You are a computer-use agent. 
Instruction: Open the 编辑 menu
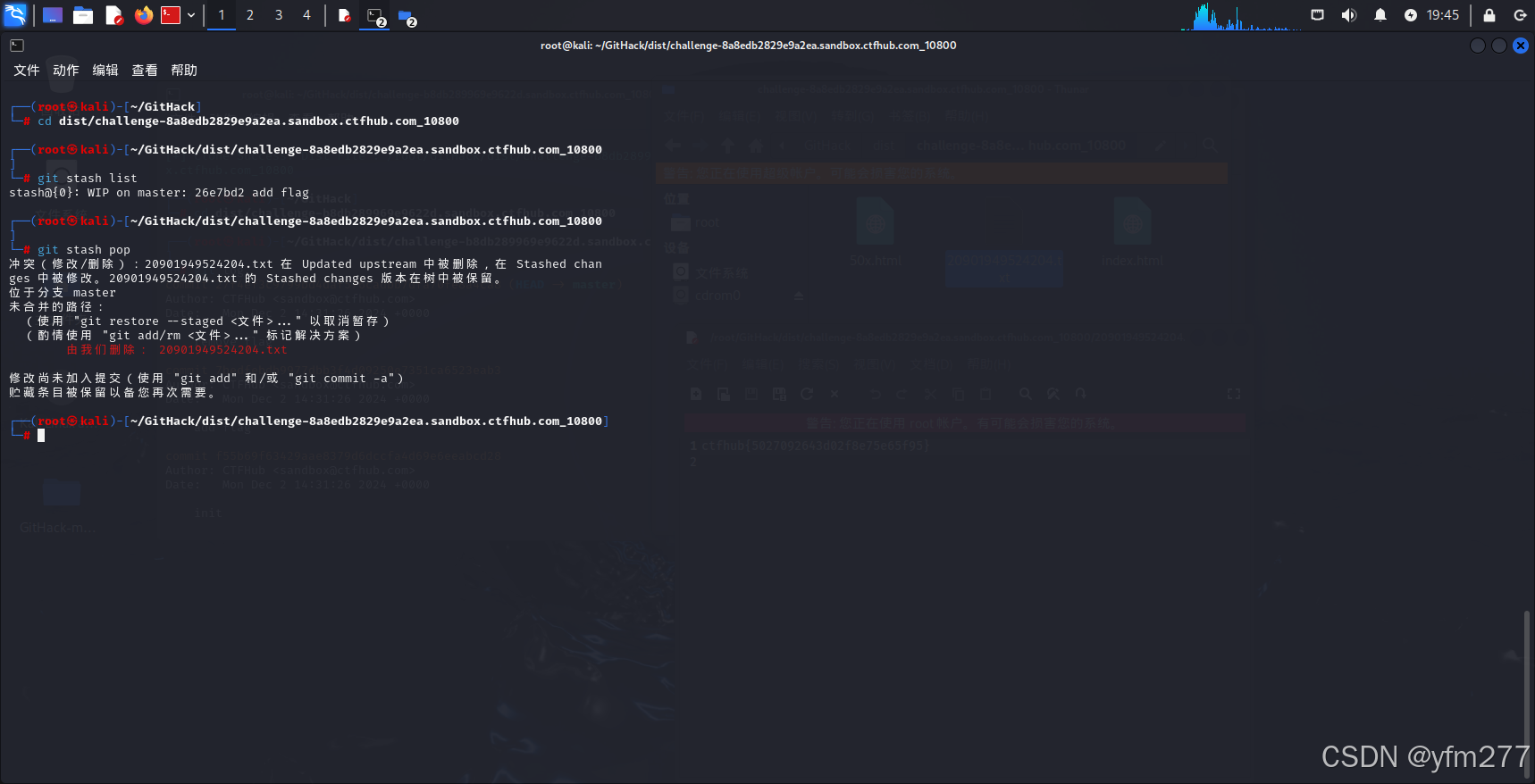105,70
